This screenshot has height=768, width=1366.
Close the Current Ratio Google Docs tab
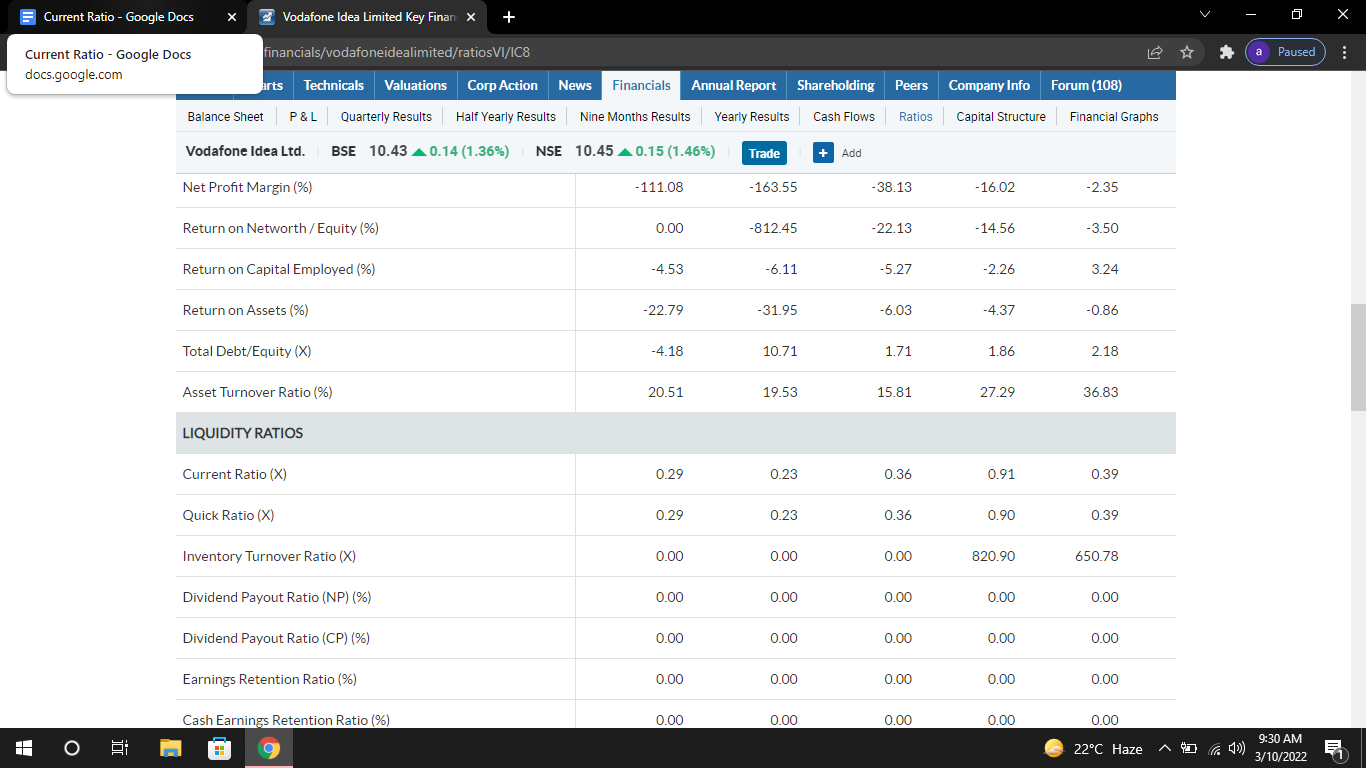(232, 17)
